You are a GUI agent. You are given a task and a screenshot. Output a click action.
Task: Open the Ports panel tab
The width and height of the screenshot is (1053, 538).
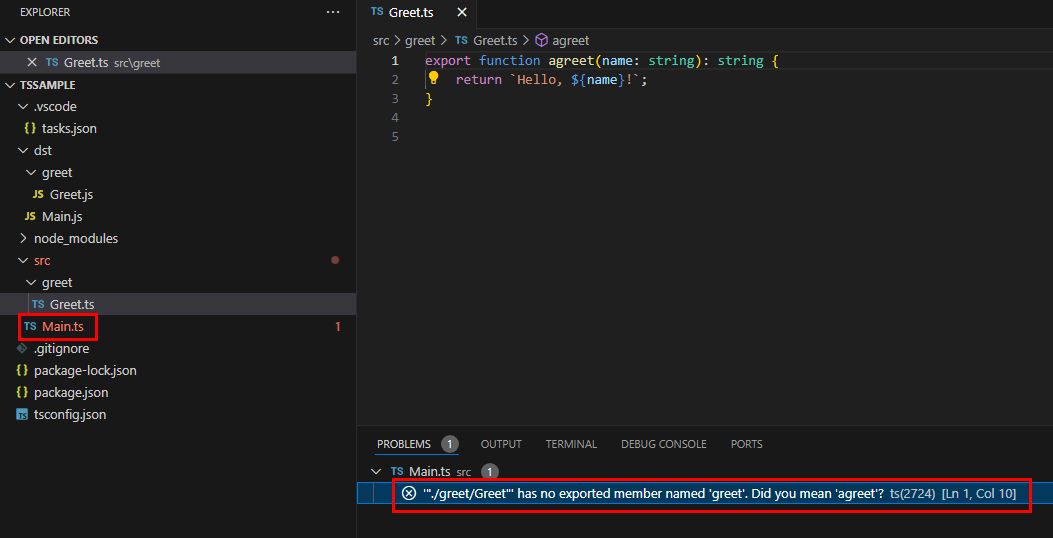[x=747, y=444]
